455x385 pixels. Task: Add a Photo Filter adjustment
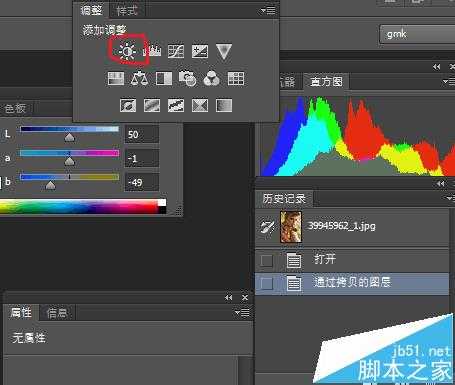(187, 79)
